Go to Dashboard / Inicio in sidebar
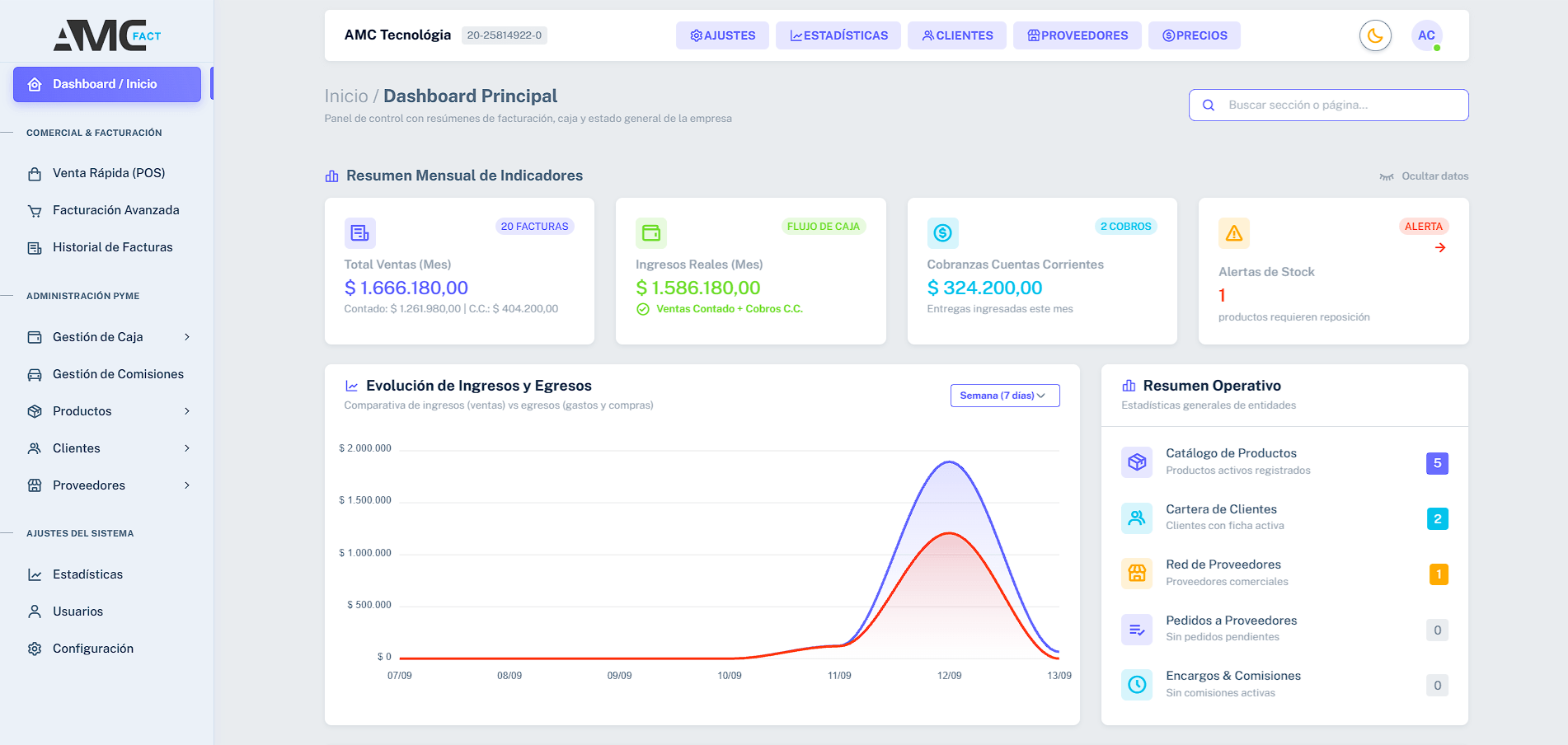The width and height of the screenshot is (1568, 745). pyautogui.click(x=107, y=84)
